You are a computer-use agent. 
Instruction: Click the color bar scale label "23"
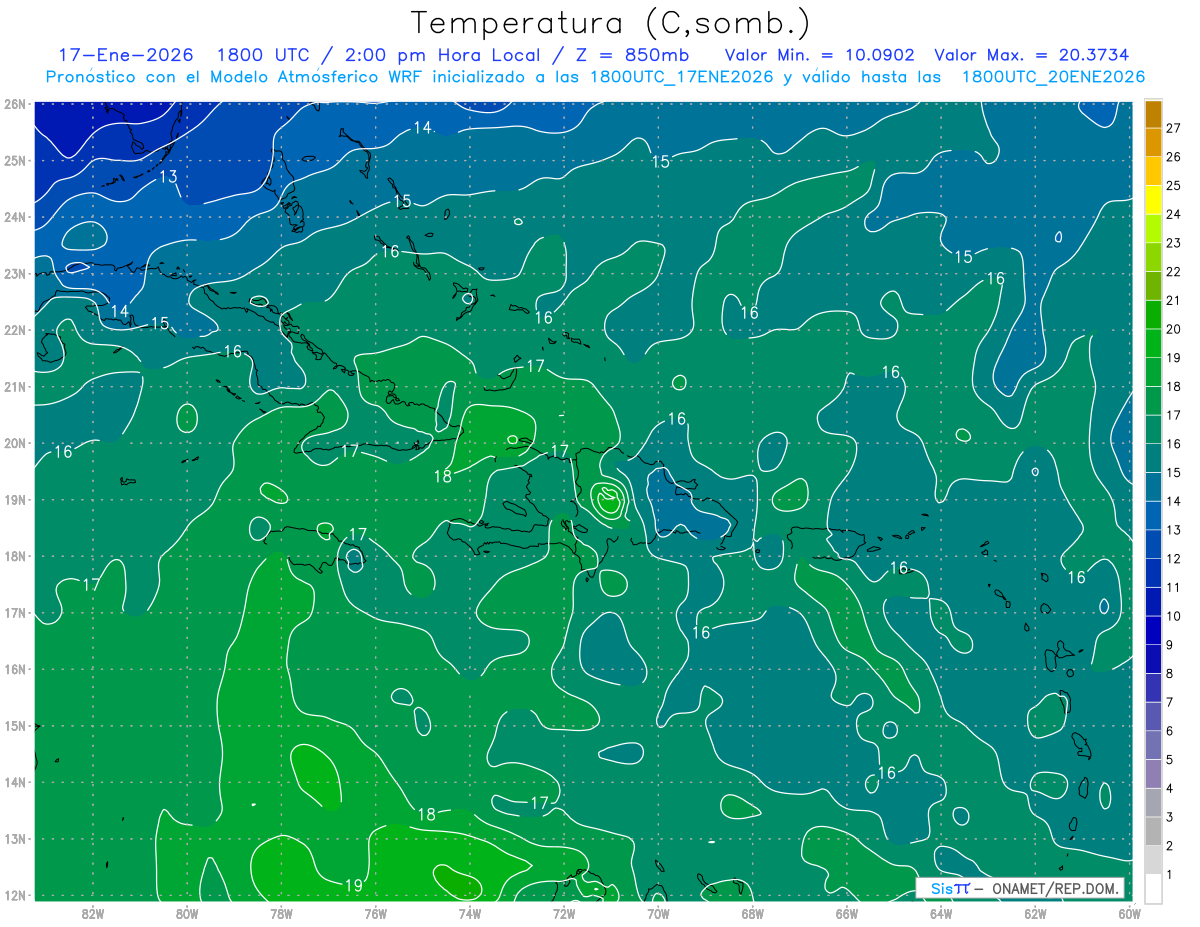pos(1173,243)
